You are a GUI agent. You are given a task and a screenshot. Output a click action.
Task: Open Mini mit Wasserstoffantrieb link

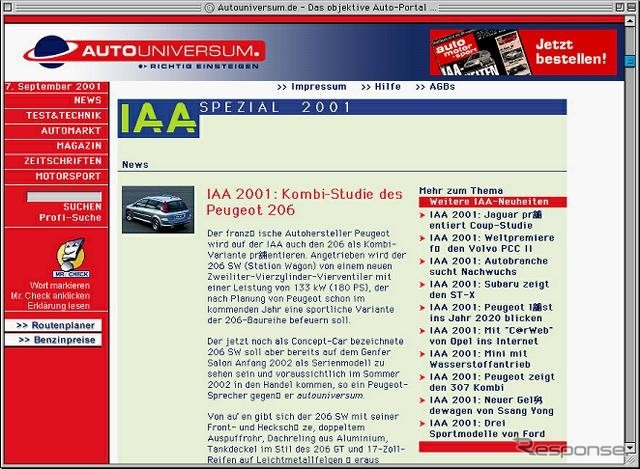[480, 359]
